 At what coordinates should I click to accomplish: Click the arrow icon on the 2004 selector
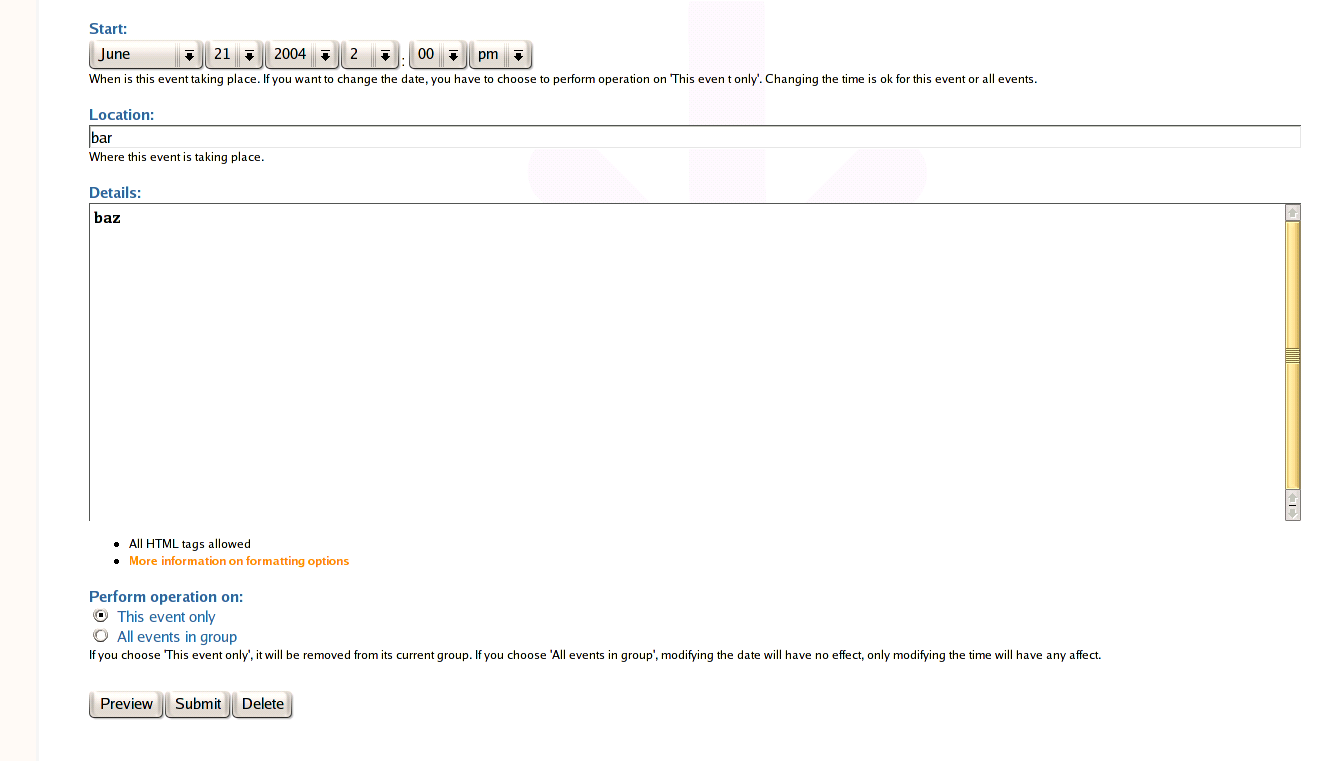(325, 56)
